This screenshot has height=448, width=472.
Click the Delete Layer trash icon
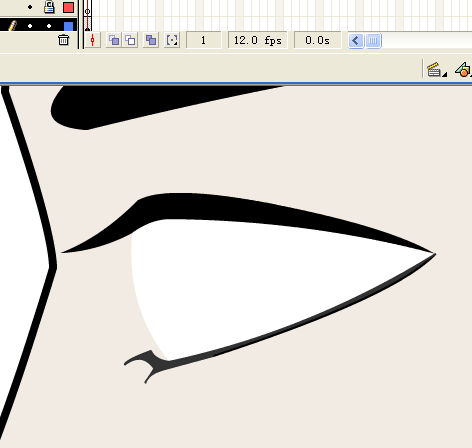[x=63, y=40]
